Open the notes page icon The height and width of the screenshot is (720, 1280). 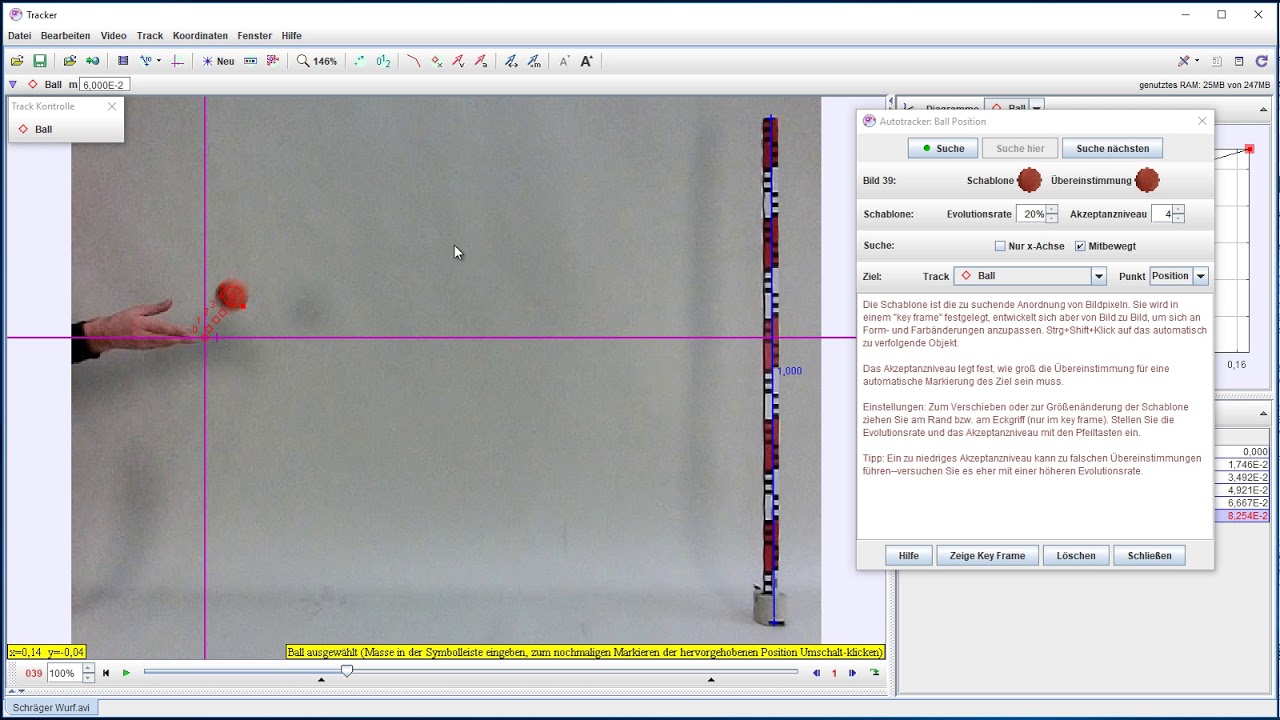[x=1239, y=61]
